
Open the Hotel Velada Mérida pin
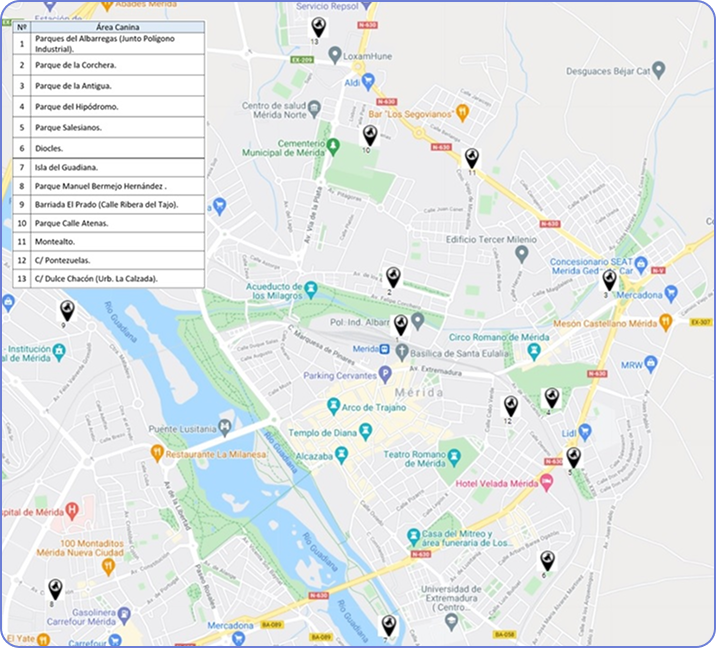547,482
